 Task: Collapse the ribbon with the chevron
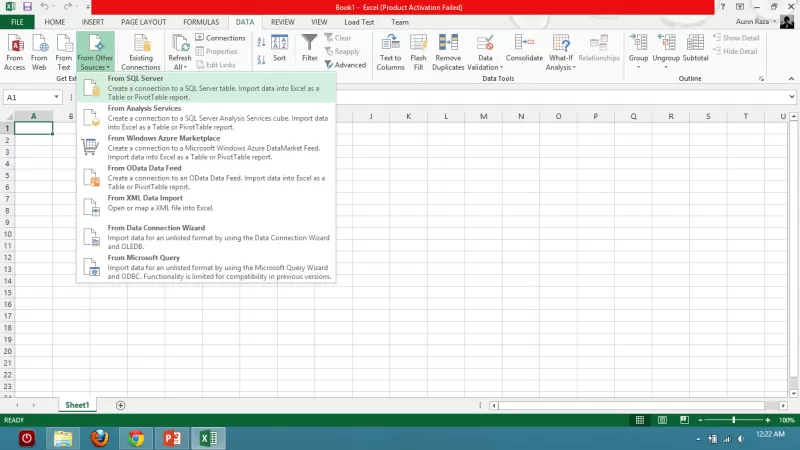click(791, 79)
